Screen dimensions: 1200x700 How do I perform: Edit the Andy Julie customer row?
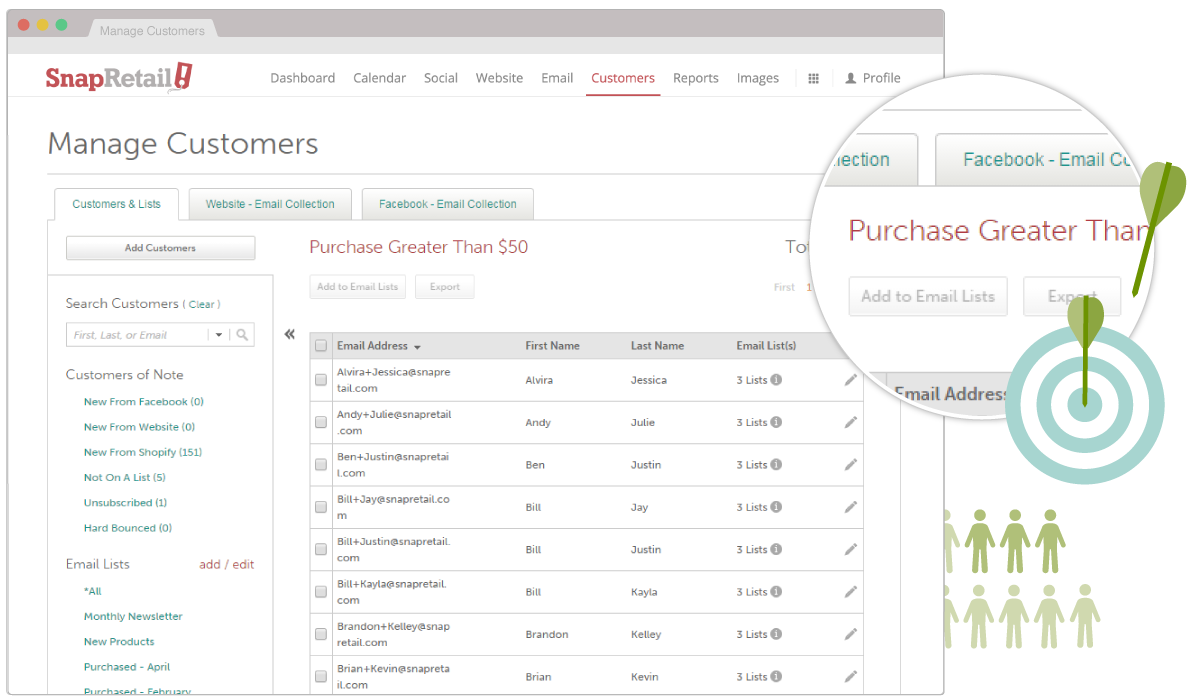coord(851,422)
